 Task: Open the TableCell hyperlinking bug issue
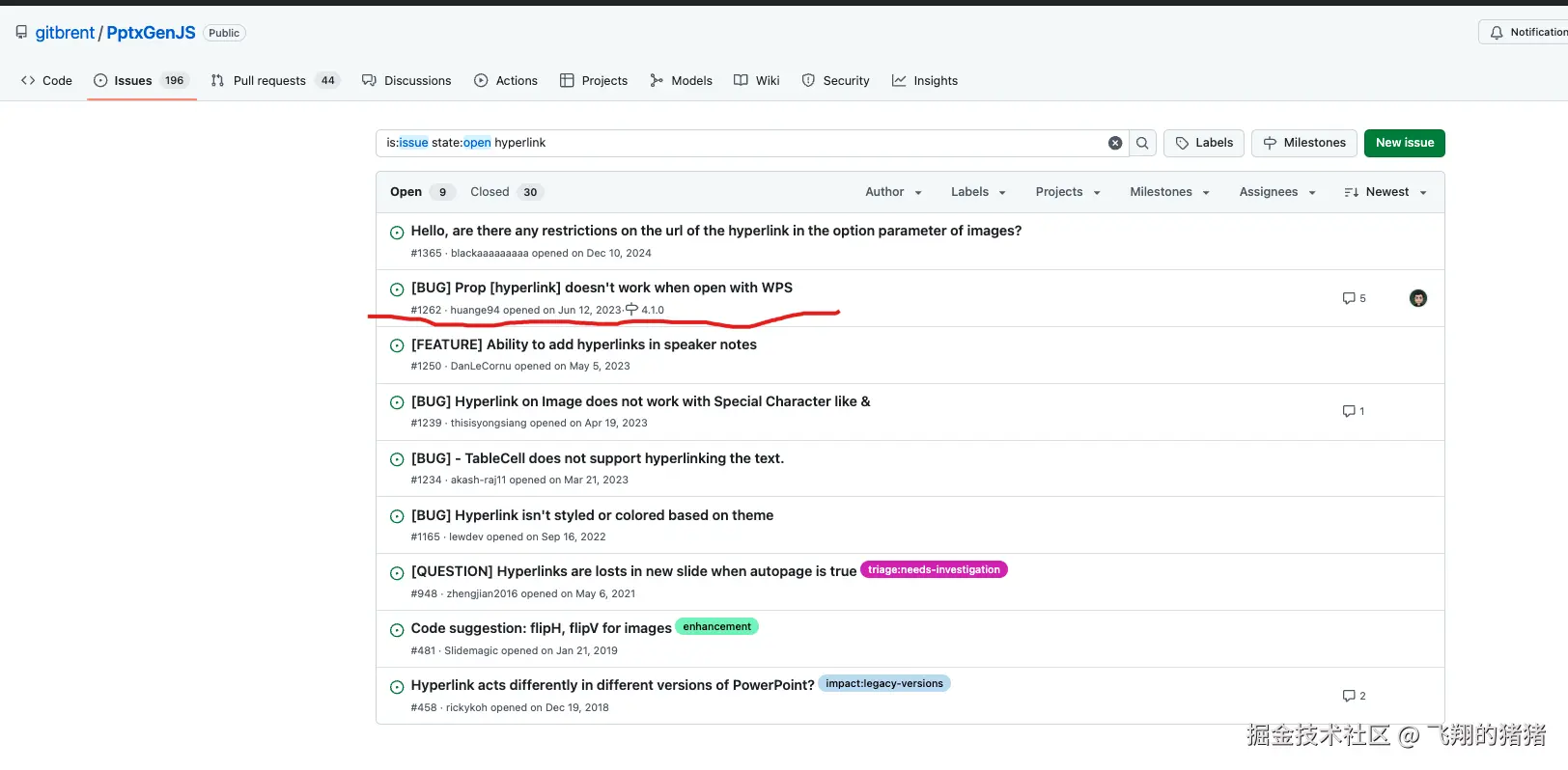pos(598,458)
